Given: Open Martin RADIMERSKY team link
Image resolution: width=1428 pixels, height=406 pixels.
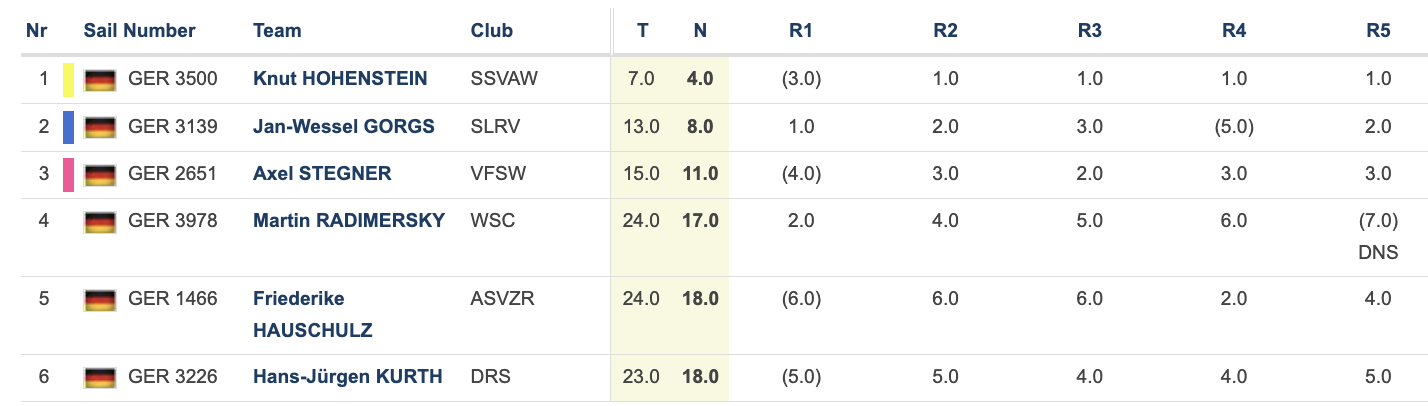Looking at the screenshot, I should pos(349,221).
